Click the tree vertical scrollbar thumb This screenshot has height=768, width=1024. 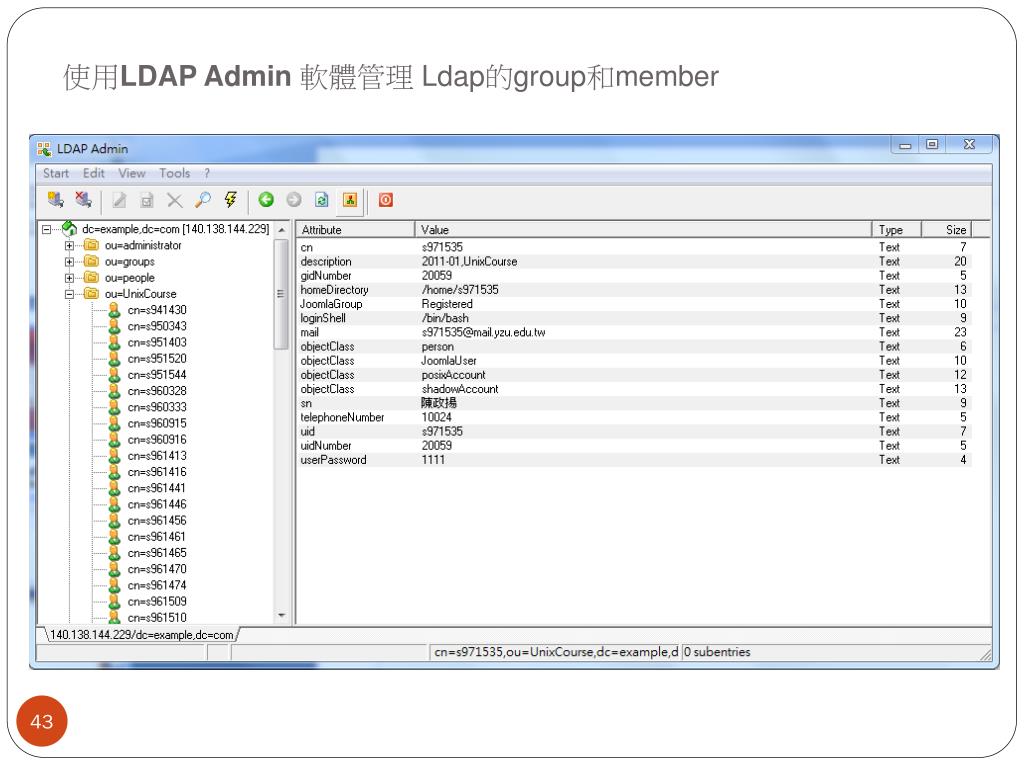pyautogui.click(x=281, y=294)
